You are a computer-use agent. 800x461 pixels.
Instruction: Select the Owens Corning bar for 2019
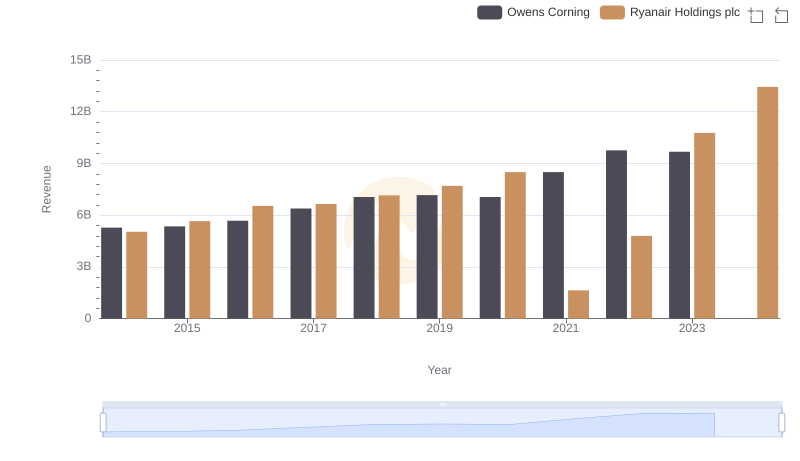pyautogui.click(x=427, y=257)
